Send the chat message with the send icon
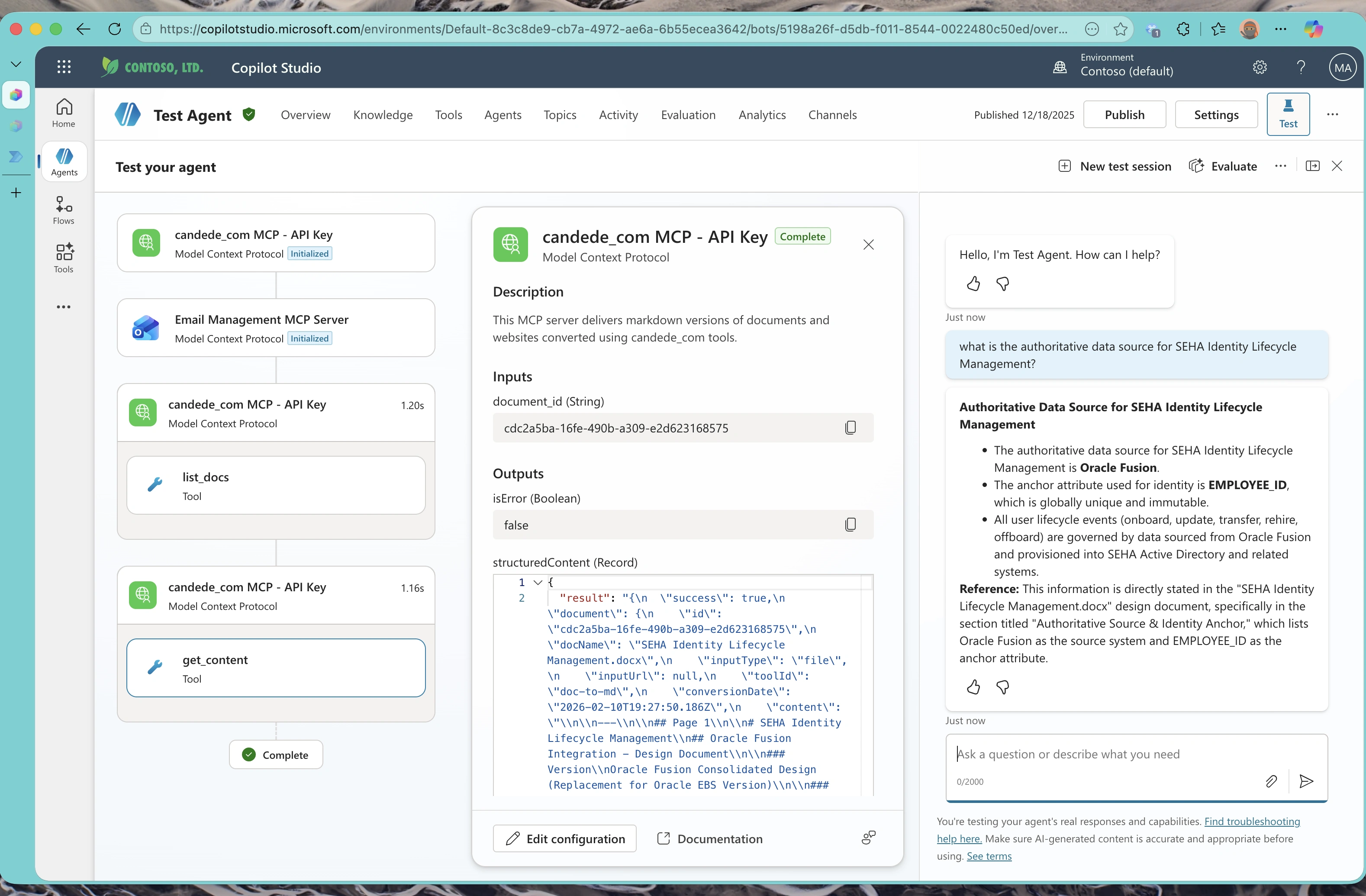 pos(1306,781)
